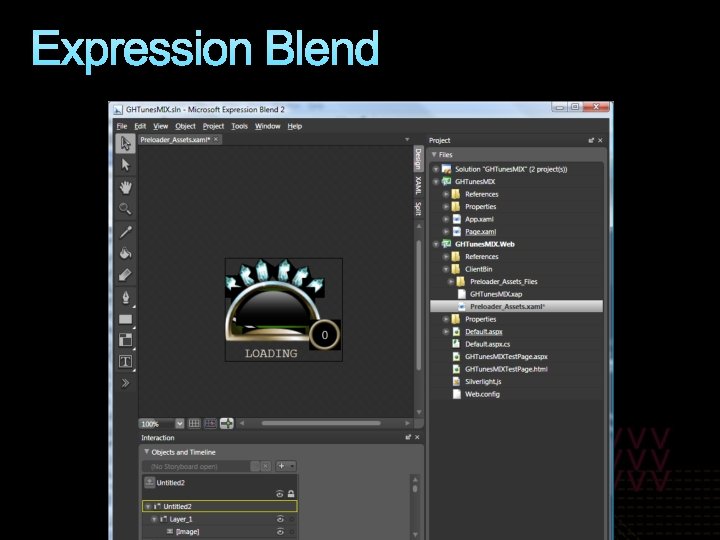Select Preloader_Assets.xaml in project tree
The height and width of the screenshot is (540, 720).
coord(516,306)
